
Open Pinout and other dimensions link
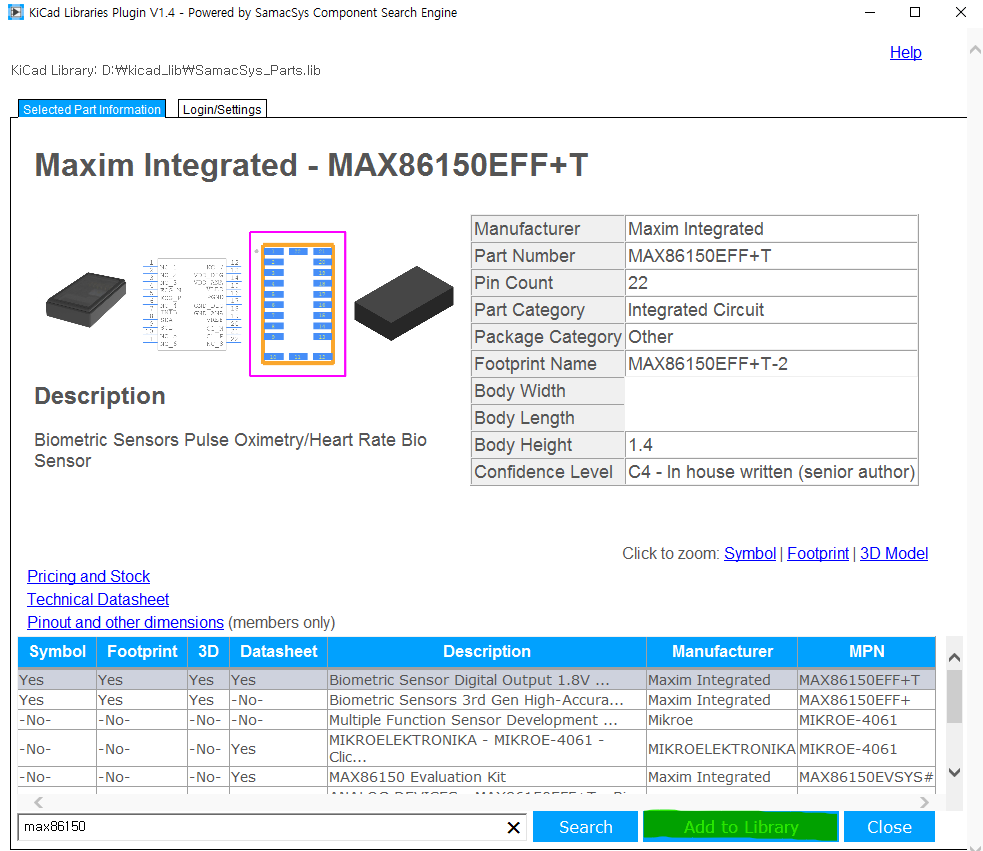[125, 622]
